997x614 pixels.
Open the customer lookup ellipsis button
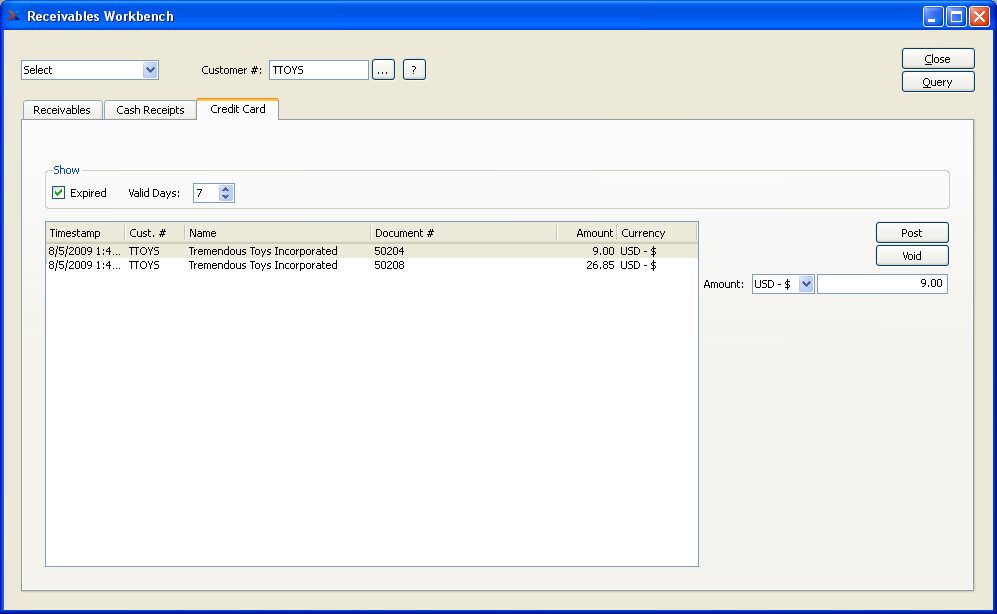click(383, 70)
